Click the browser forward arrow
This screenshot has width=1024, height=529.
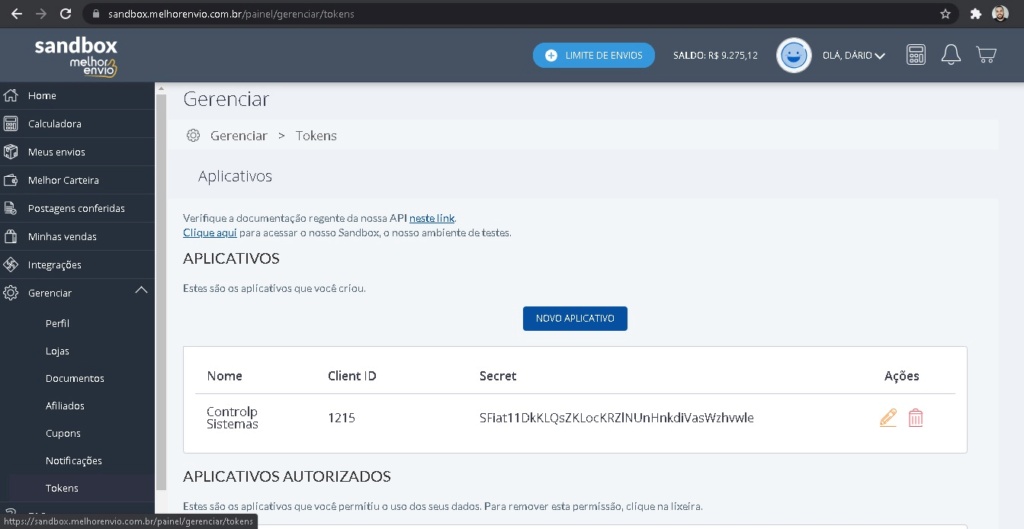tap(41, 14)
